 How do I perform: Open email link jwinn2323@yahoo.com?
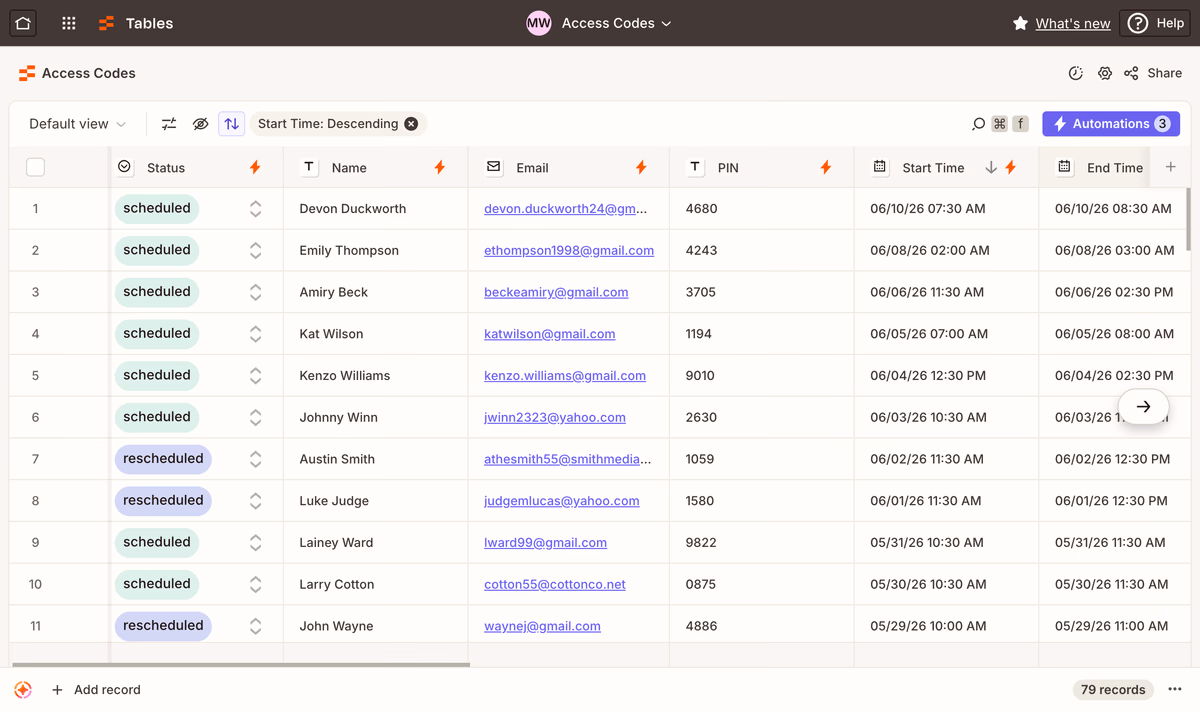pyautogui.click(x=555, y=417)
